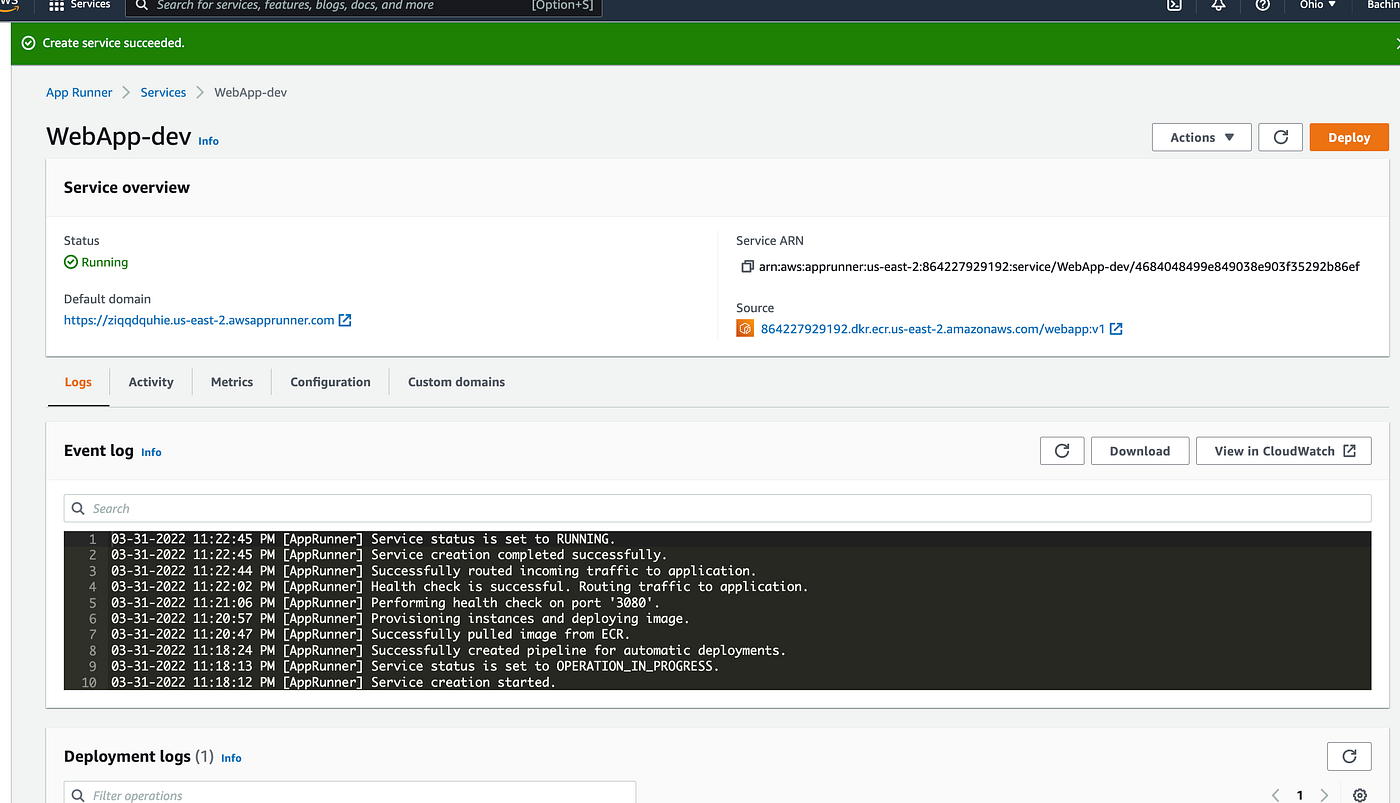1400x803 pixels.
Task: Copy the service ARN with copy icon
Action: pyautogui.click(x=746, y=267)
